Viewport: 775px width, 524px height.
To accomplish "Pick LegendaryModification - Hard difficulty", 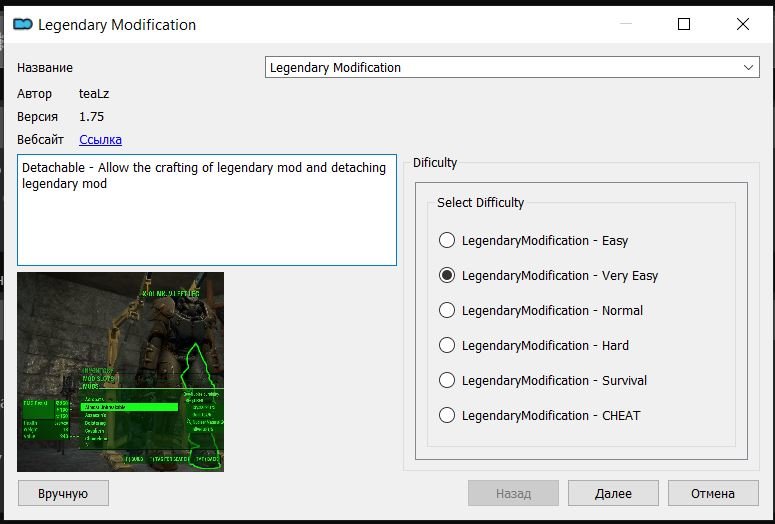I will pyautogui.click(x=447, y=346).
